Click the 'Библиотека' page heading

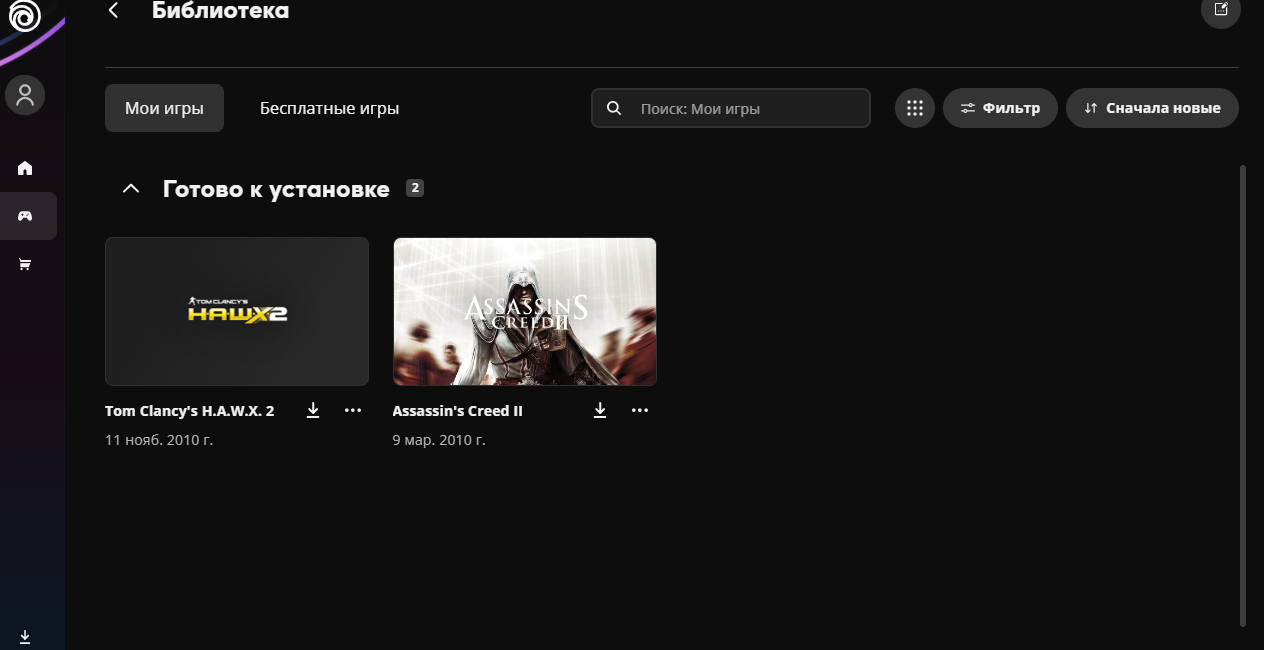tap(220, 11)
